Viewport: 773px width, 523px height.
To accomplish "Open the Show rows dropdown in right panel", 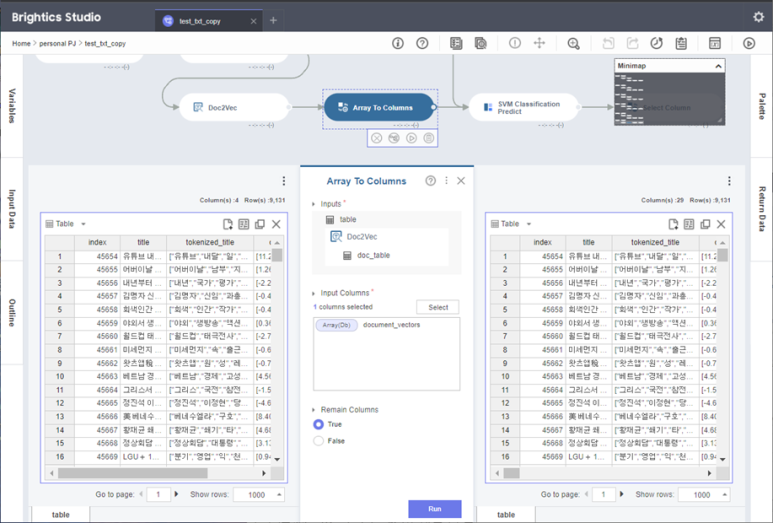I will click(x=704, y=494).
